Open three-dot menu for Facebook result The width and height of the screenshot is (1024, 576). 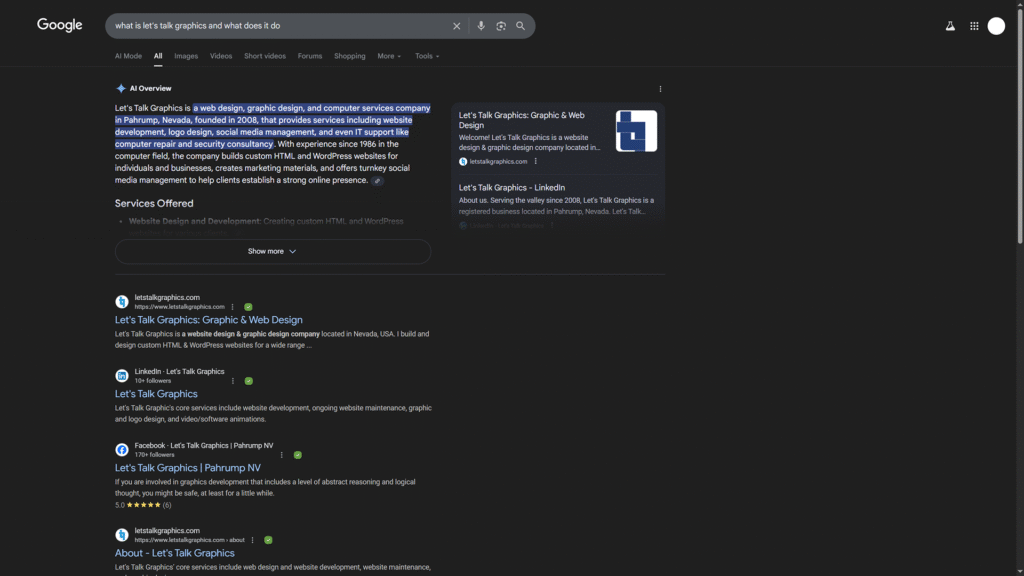(x=281, y=455)
